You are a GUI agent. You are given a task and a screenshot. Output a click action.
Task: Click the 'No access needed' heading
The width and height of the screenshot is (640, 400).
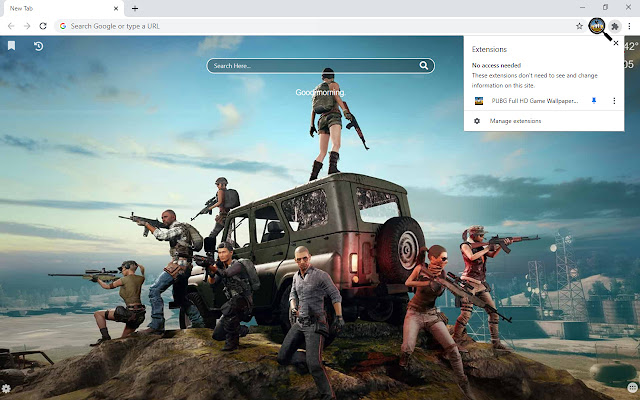pyautogui.click(x=496, y=65)
